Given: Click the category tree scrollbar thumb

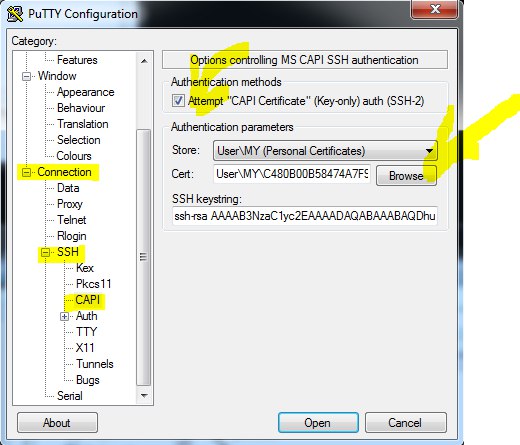Looking at the screenshot, I should 144,257.
